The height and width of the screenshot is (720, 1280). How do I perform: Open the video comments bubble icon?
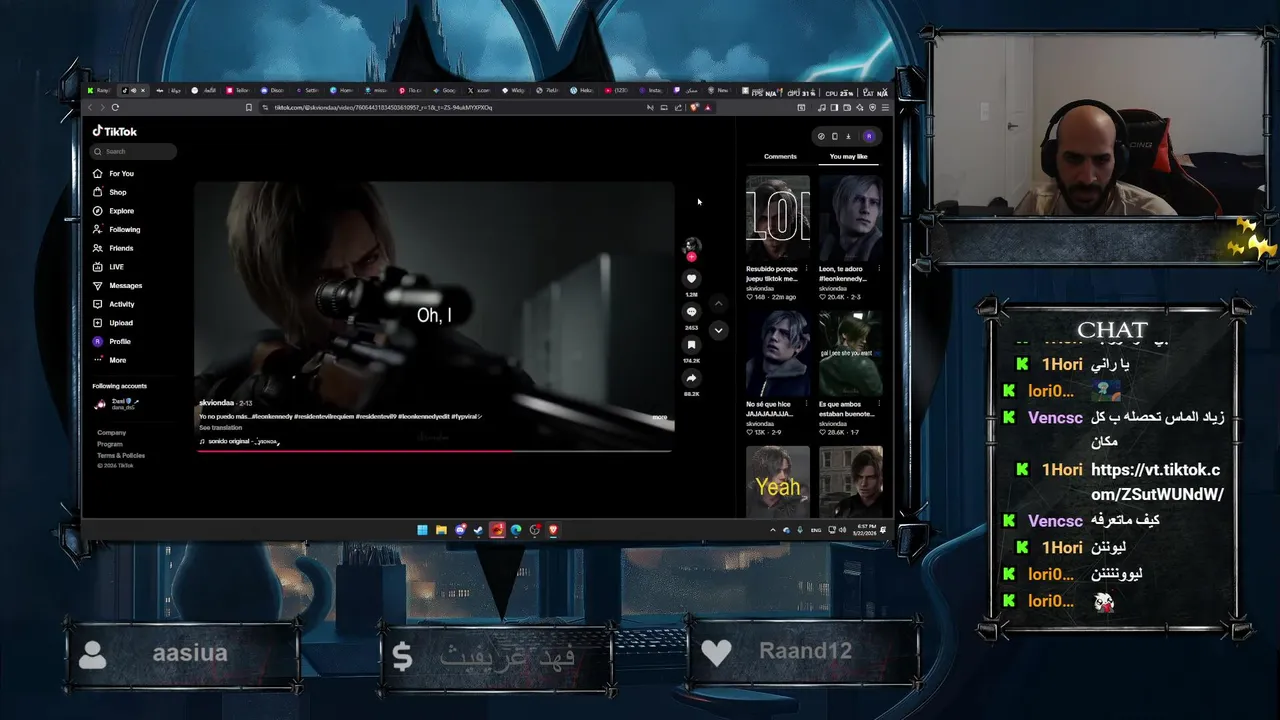[691, 312]
